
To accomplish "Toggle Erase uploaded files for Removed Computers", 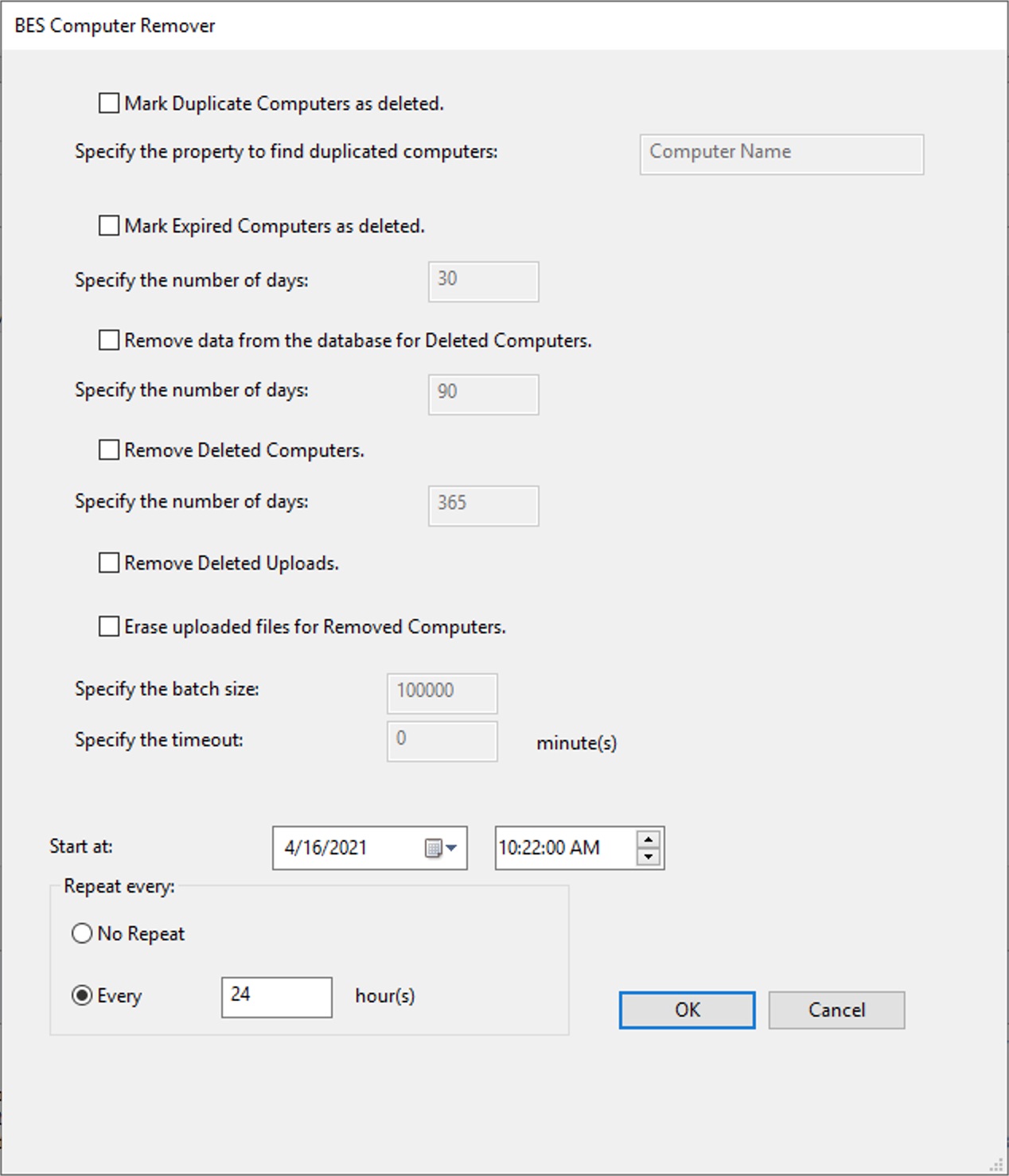I will (109, 627).
